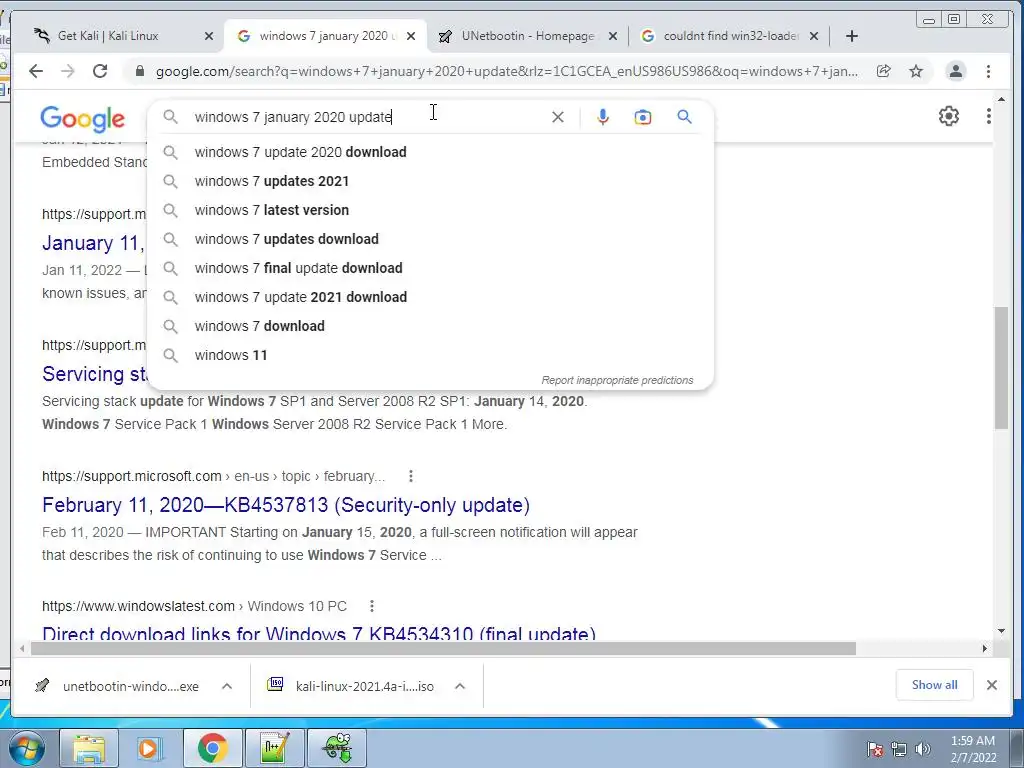Image resolution: width=1024 pixels, height=768 pixels.
Task: Choose suggestion windows 7 download
Action: click(431, 327)
